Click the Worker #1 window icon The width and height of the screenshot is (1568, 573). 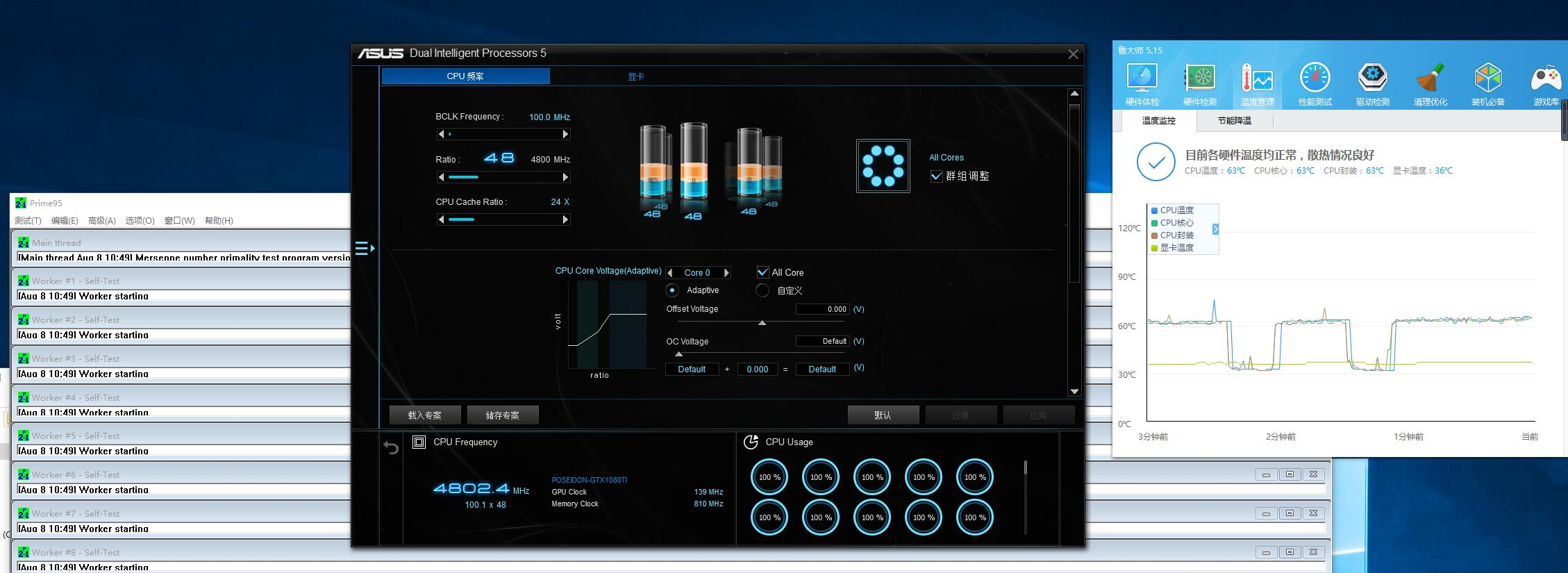pyautogui.click(x=24, y=281)
